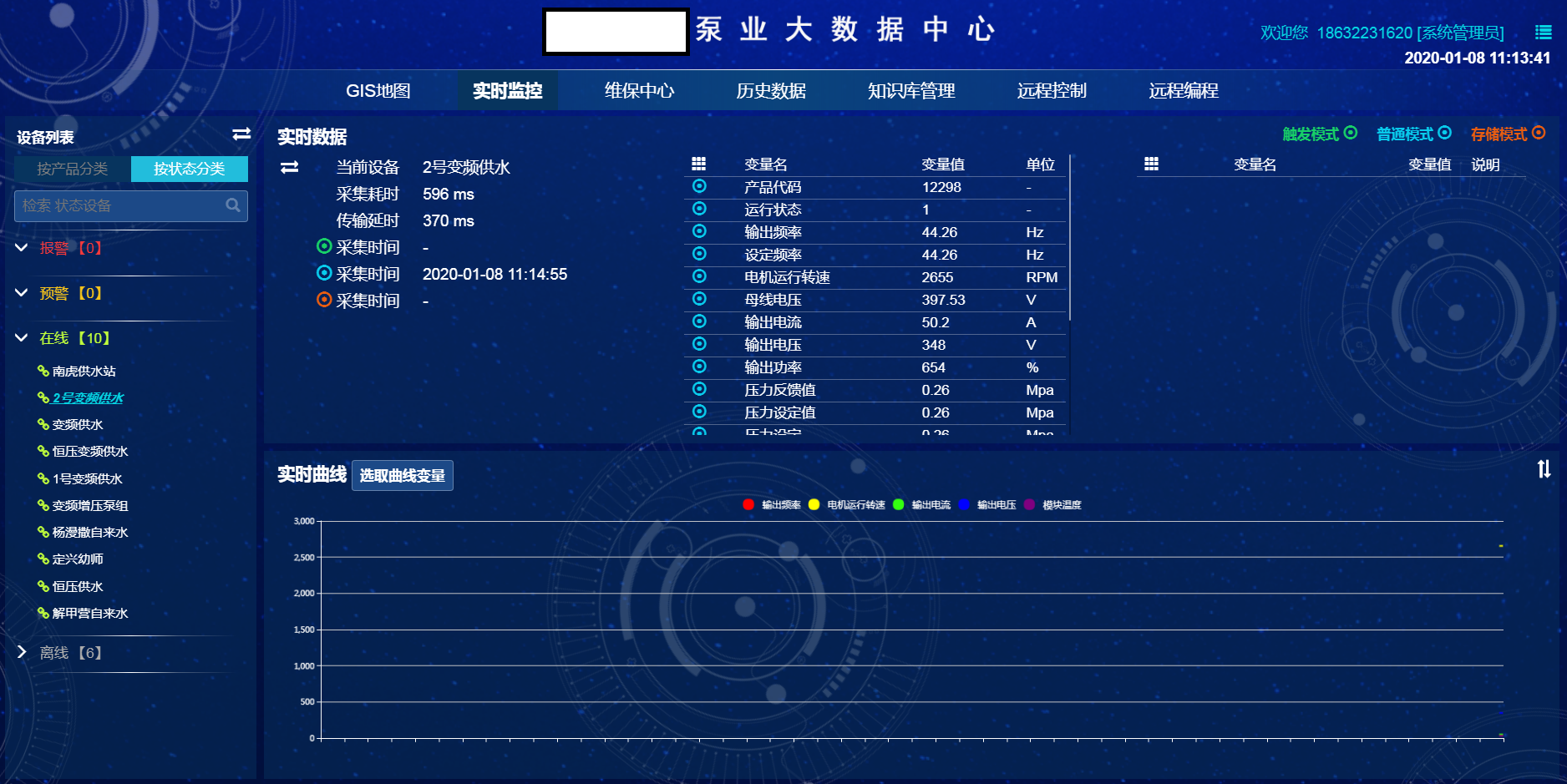
Task: Click the exchange icon beside 当前设备
Action: (x=289, y=167)
